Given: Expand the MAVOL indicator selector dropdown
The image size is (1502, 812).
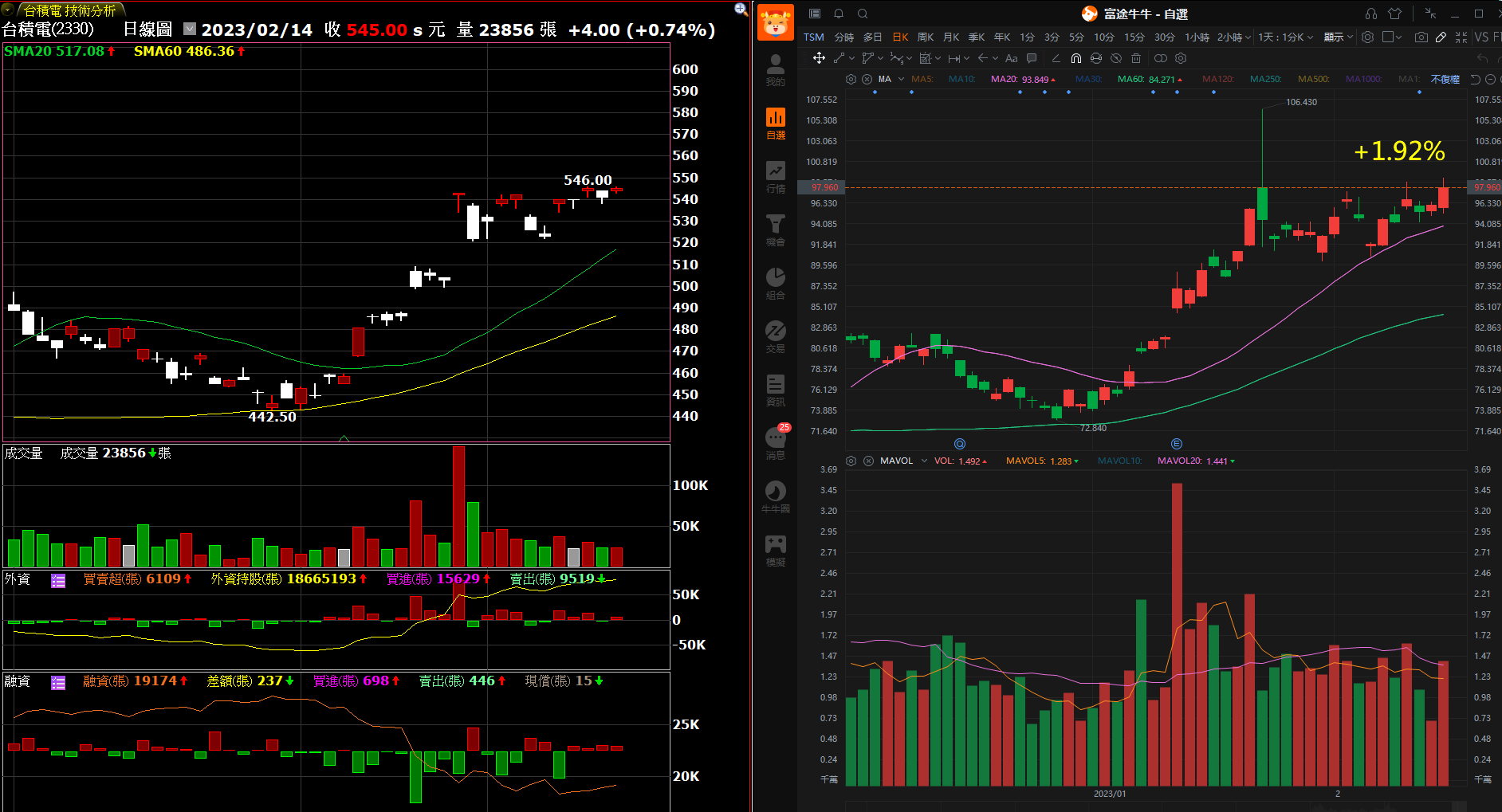Looking at the screenshot, I should point(924,461).
